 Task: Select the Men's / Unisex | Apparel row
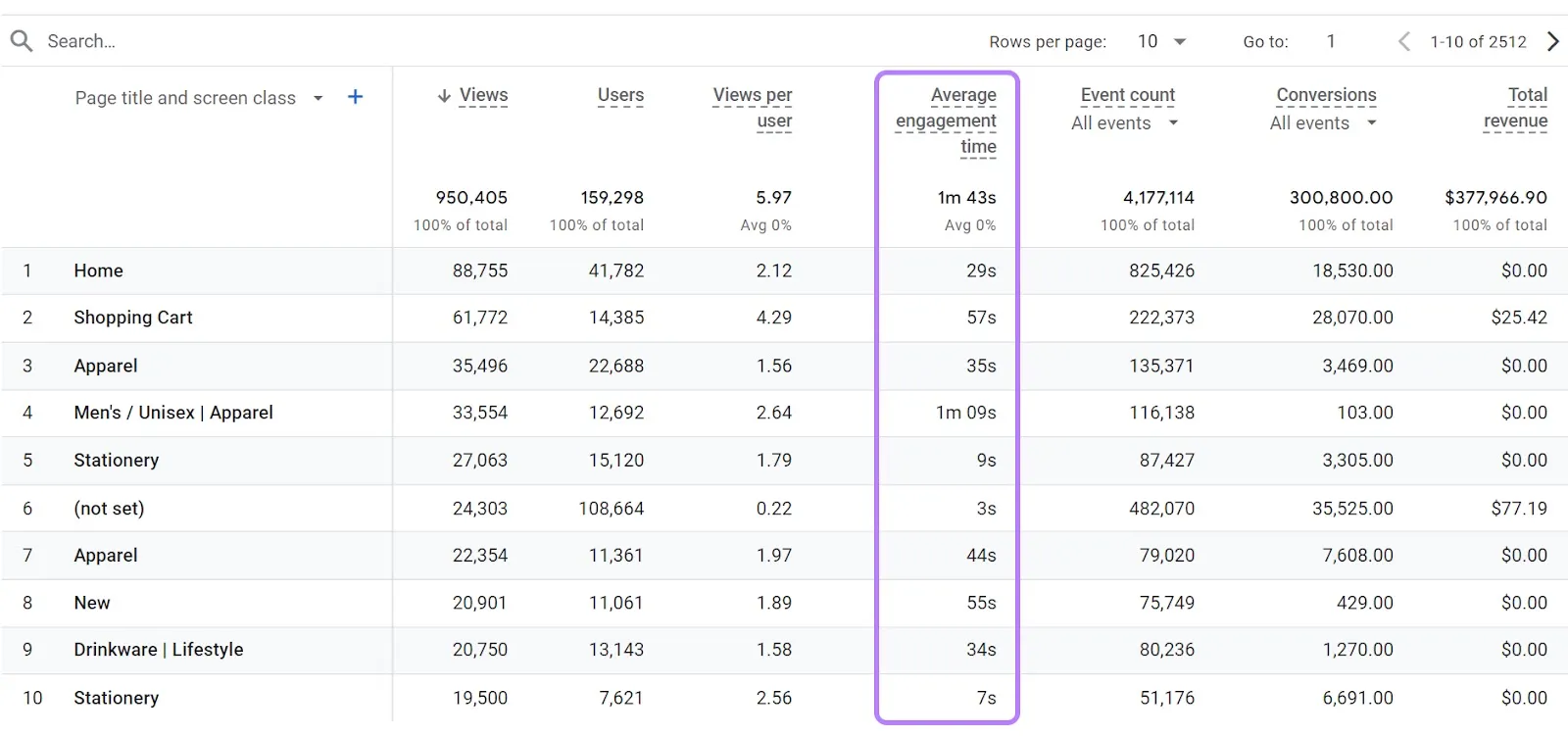(784, 413)
